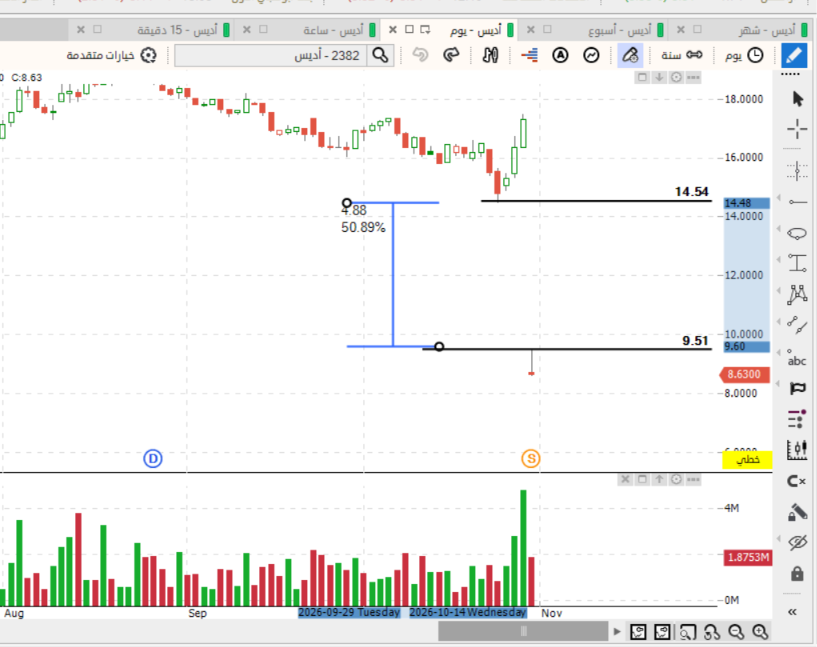
Task: Select the dashed cross-line cursor tool
Action: [797, 170]
